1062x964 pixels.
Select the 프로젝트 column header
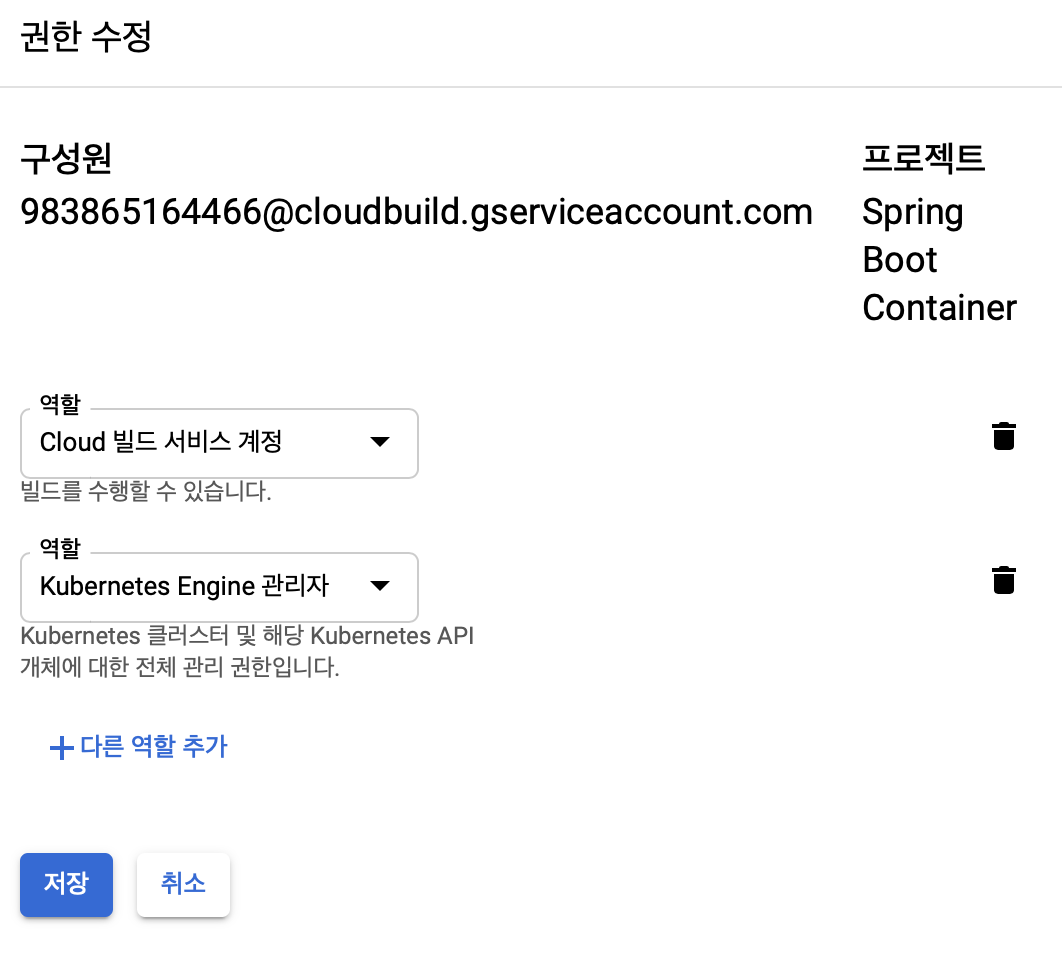pos(923,157)
